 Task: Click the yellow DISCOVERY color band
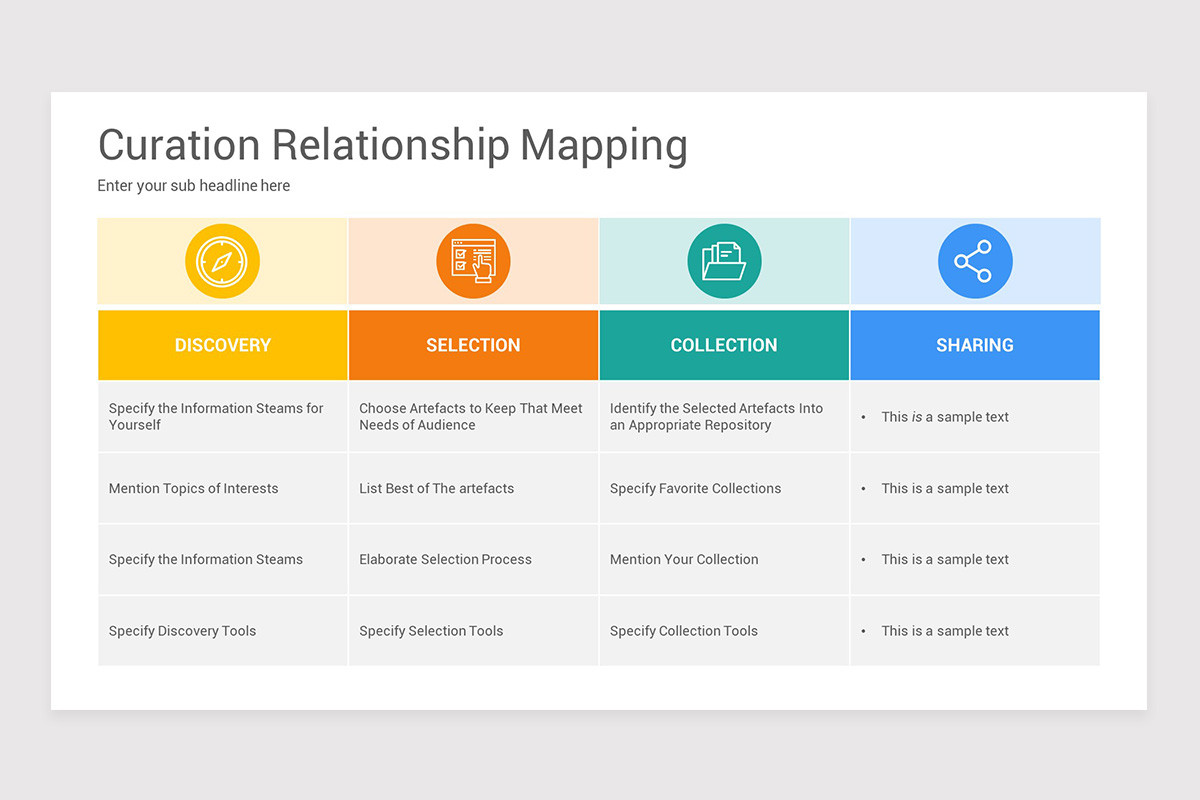pos(222,344)
